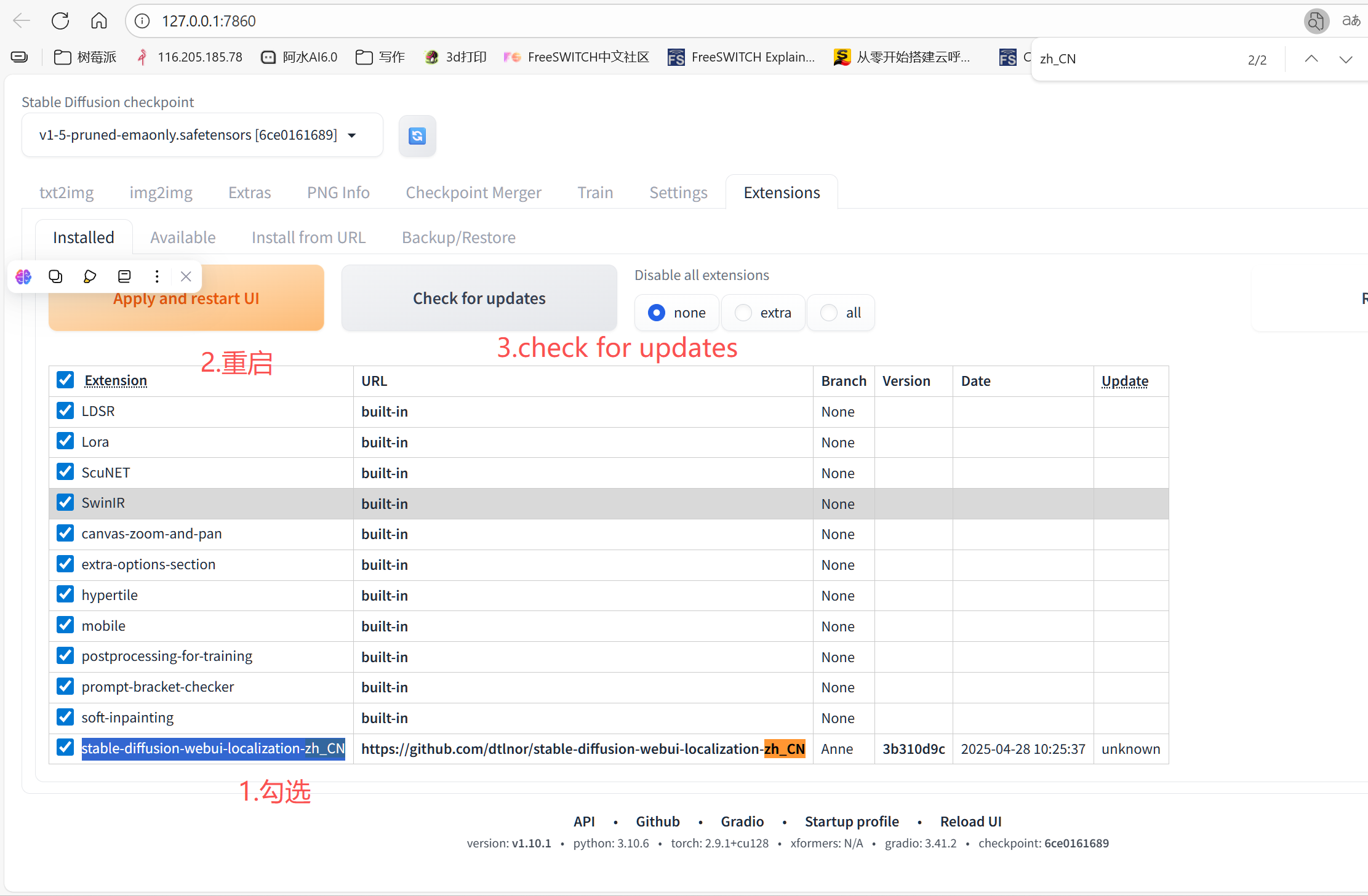The image size is (1368, 896).
Task: Go to previous find result arrow
Action: click(x=1311, y=59)
